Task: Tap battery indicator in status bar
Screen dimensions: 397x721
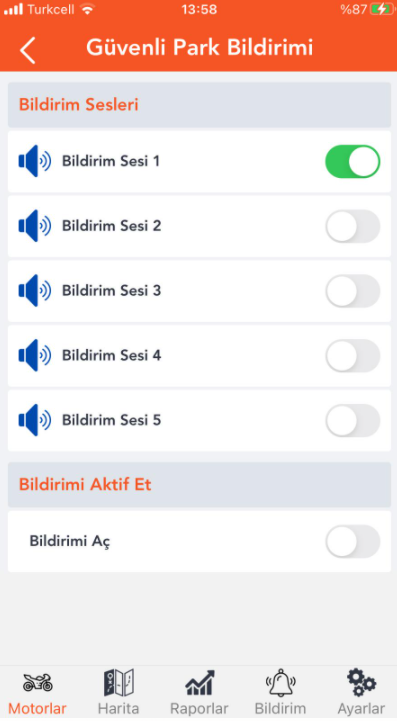Action: click(x=382, y=9)
